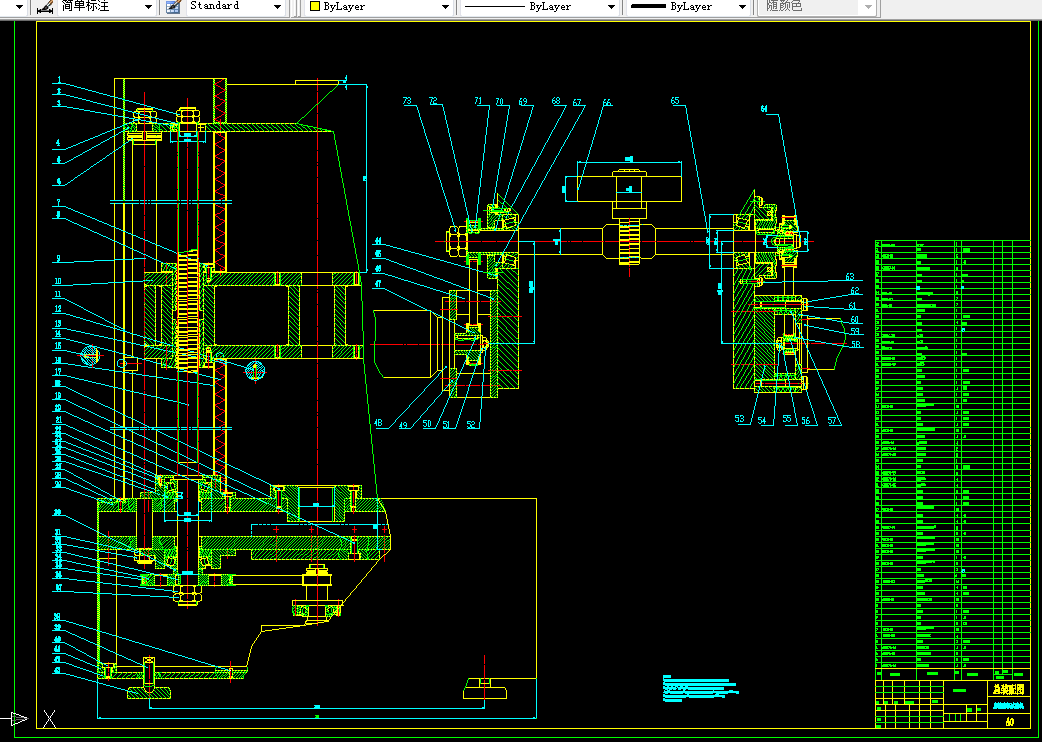Open the 随颜色 plot style dropdown
Viewport: 1042px width, 742px height.
(868, 7)
